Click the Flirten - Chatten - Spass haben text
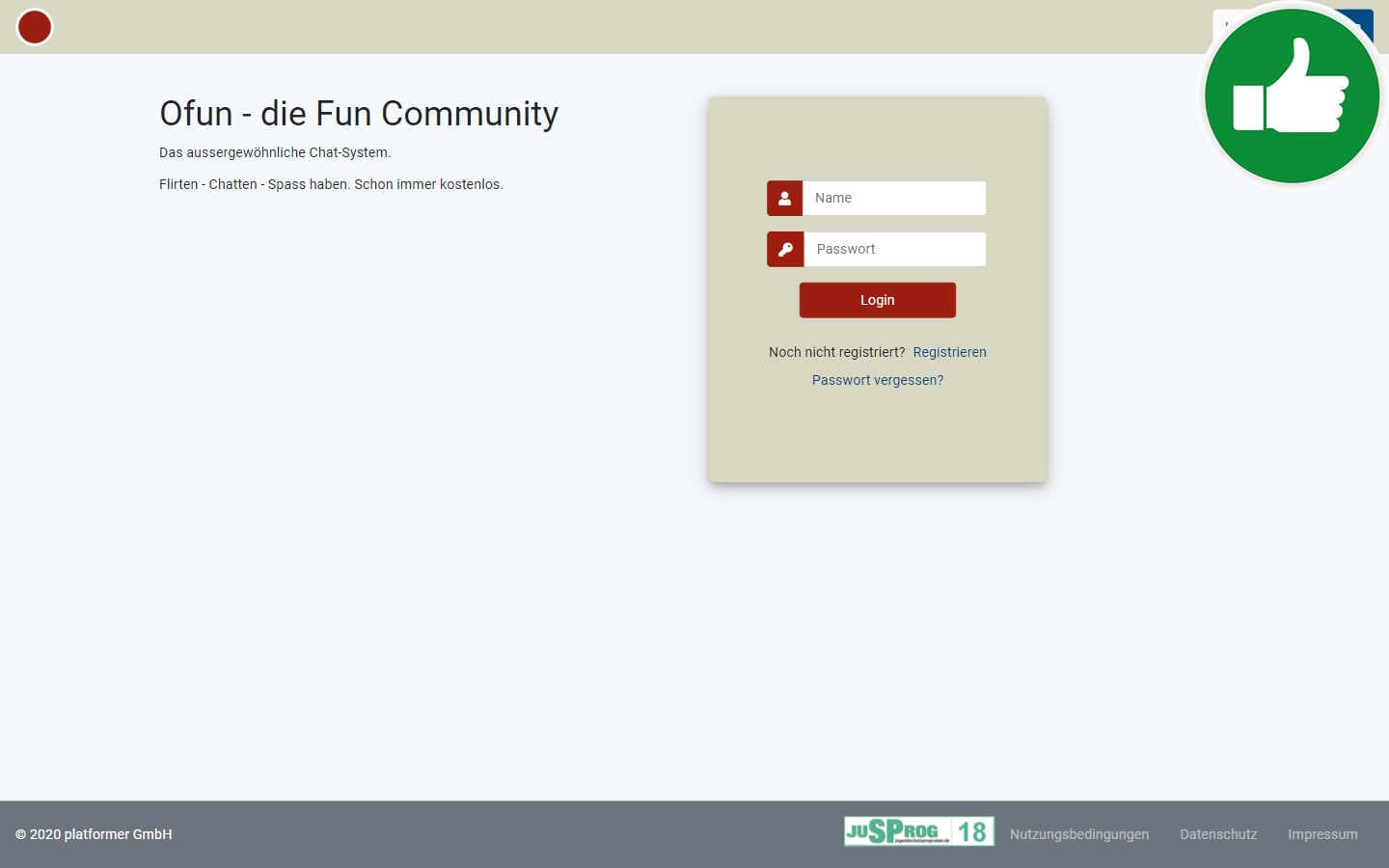This screenshot has width=1389, height=868. coord(331,185)
